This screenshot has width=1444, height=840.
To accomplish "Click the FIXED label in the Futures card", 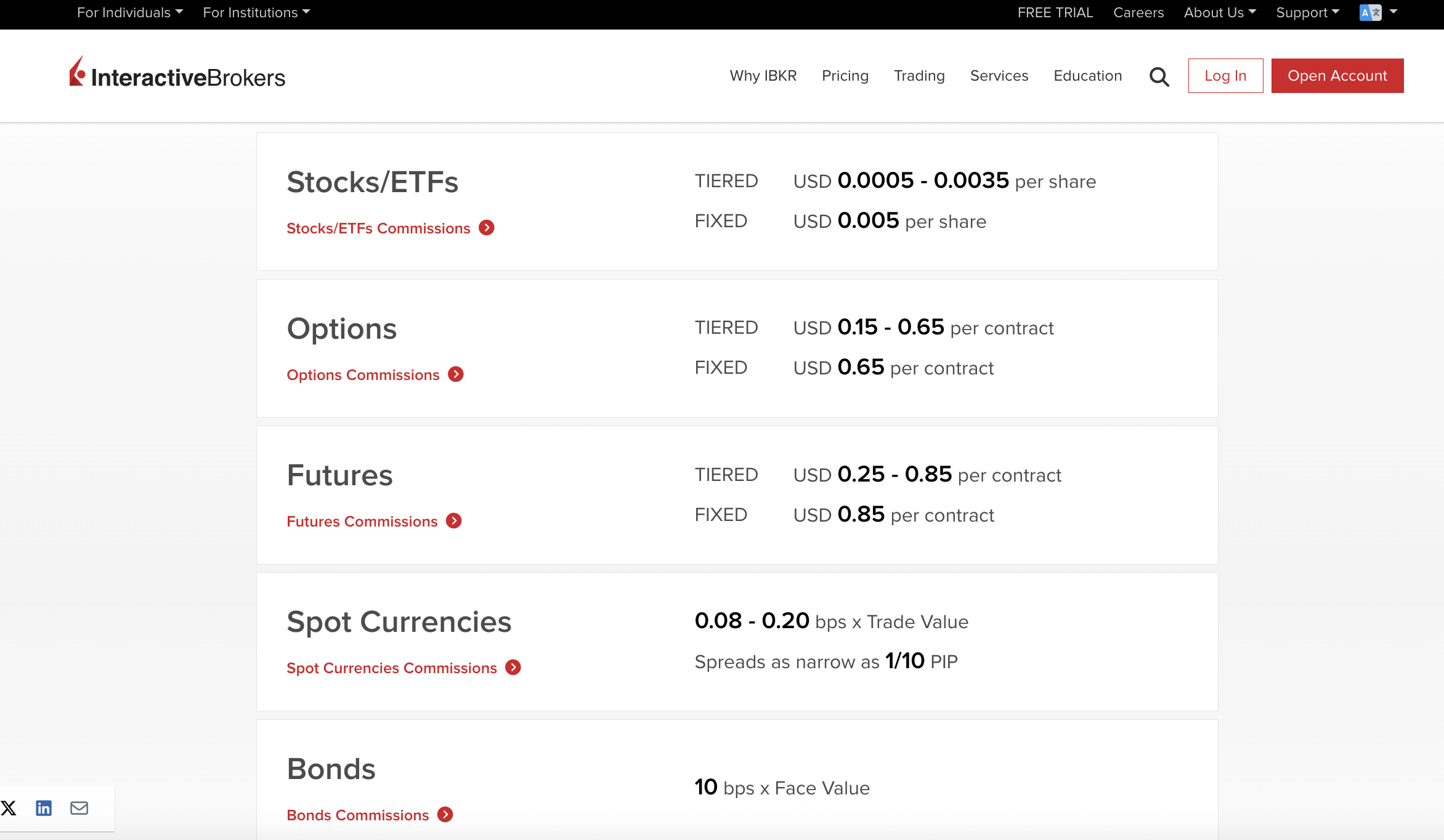I will click(721, 515).
